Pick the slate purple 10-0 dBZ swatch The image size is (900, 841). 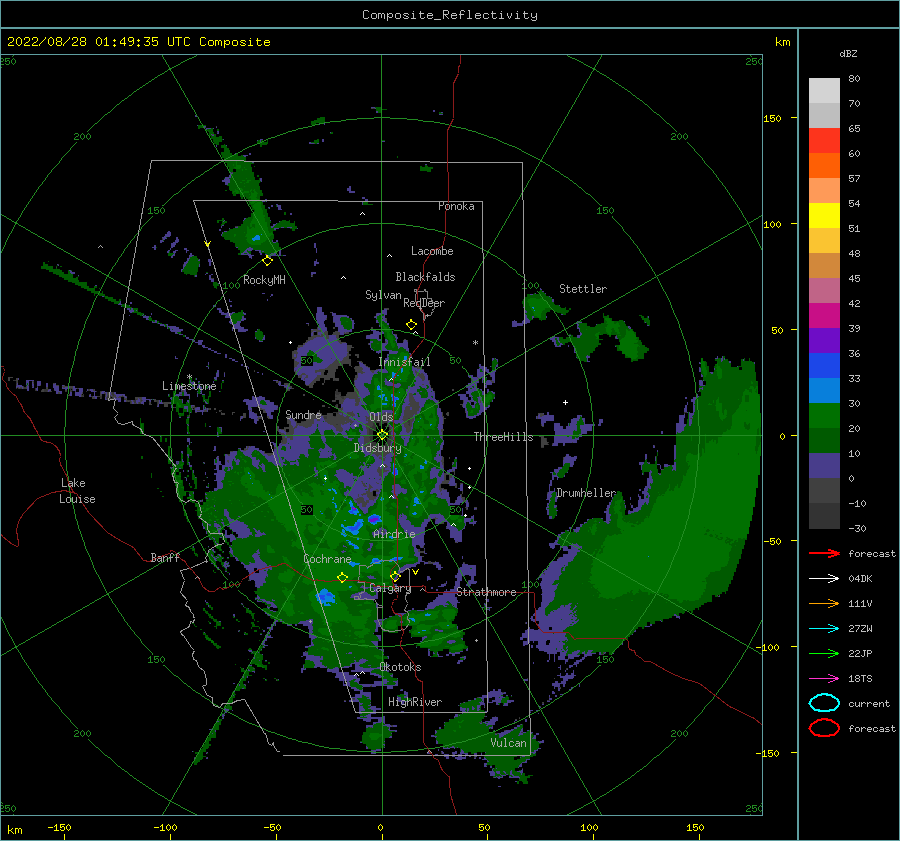coord(824,466)
